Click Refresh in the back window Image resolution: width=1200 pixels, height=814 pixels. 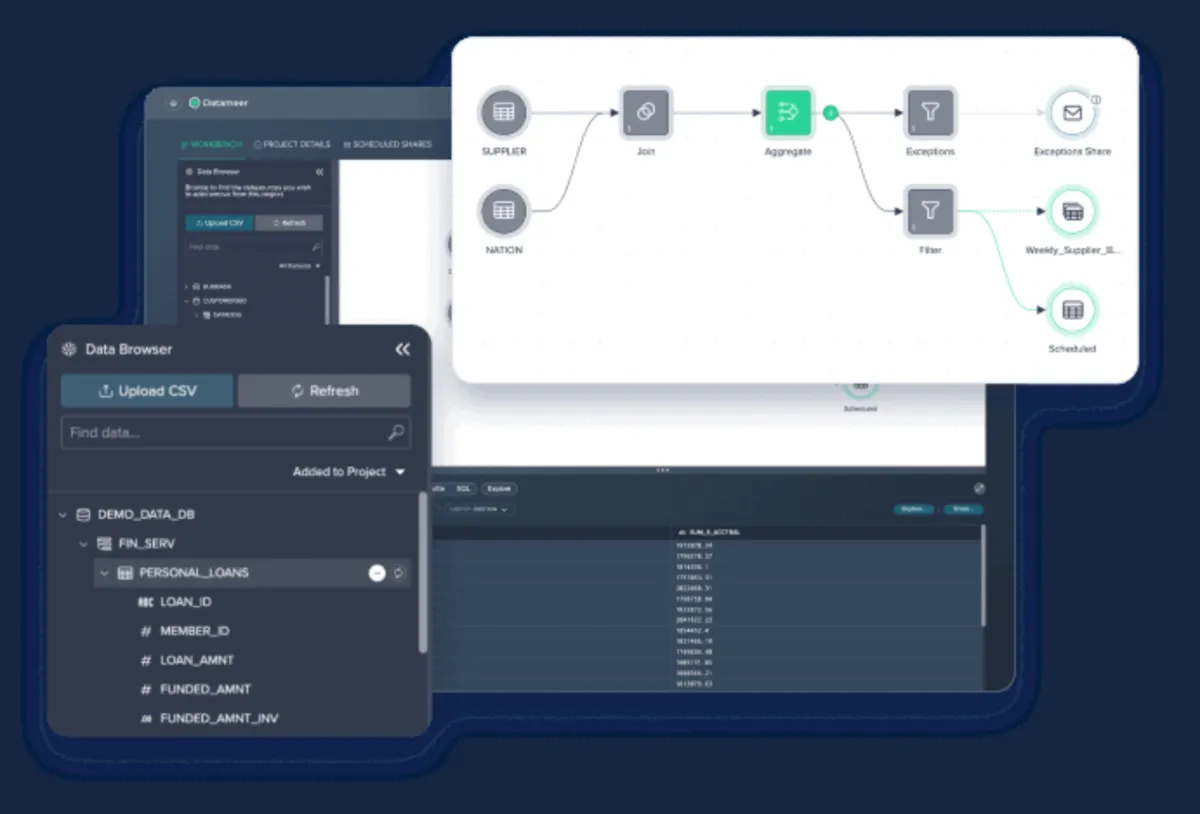point(289,223)
